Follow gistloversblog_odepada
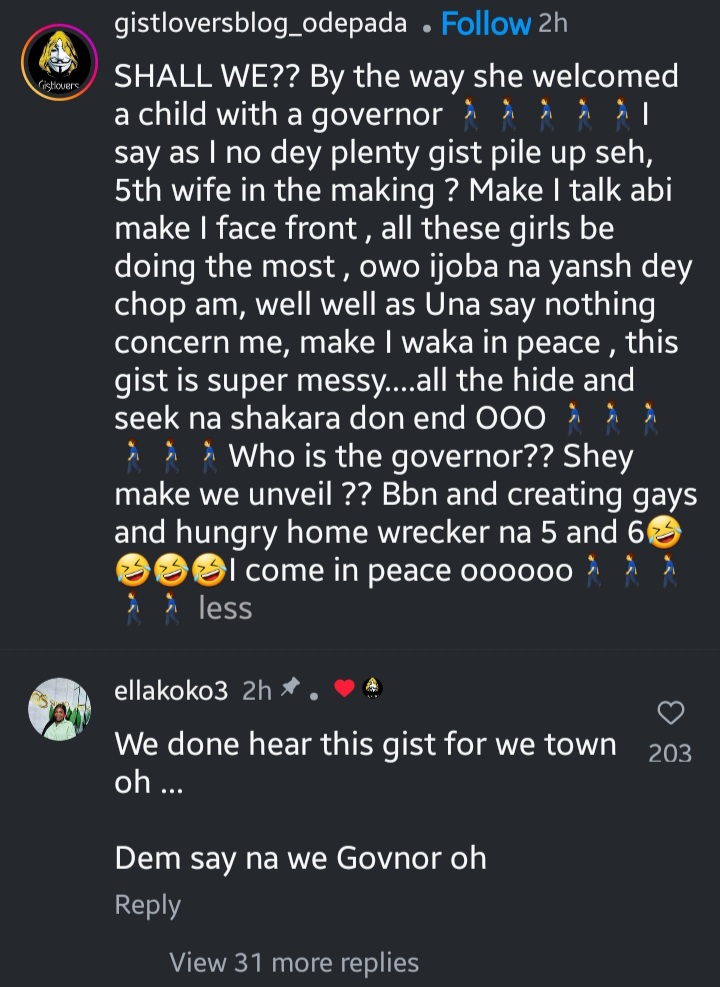This screenshot has width=720, height=987. coord(485,24)
